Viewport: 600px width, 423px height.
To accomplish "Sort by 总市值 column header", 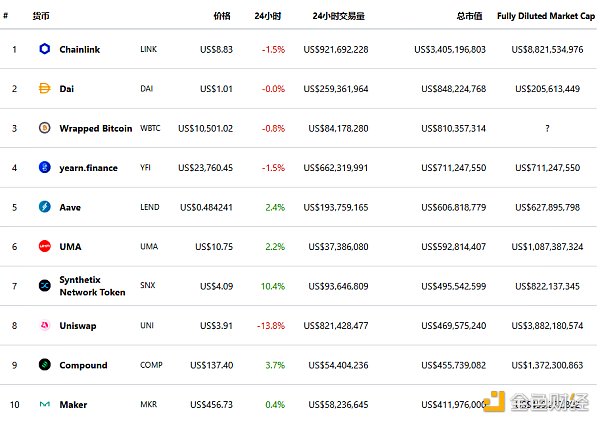I will coord(470,16).
